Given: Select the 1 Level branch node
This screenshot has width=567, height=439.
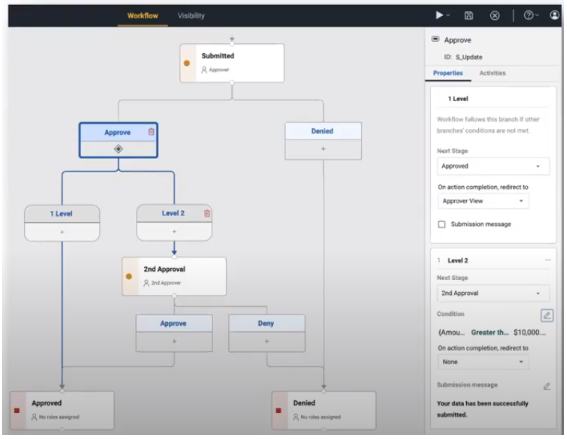Looking at the screenshot, I should [x=62, y=223].
